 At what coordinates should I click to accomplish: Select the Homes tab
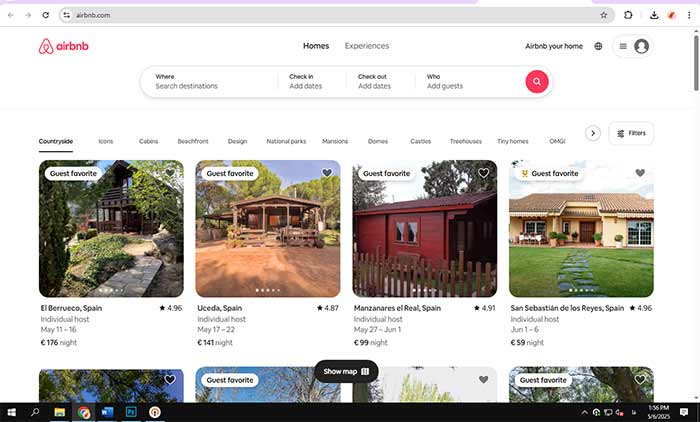click(316, 46)
